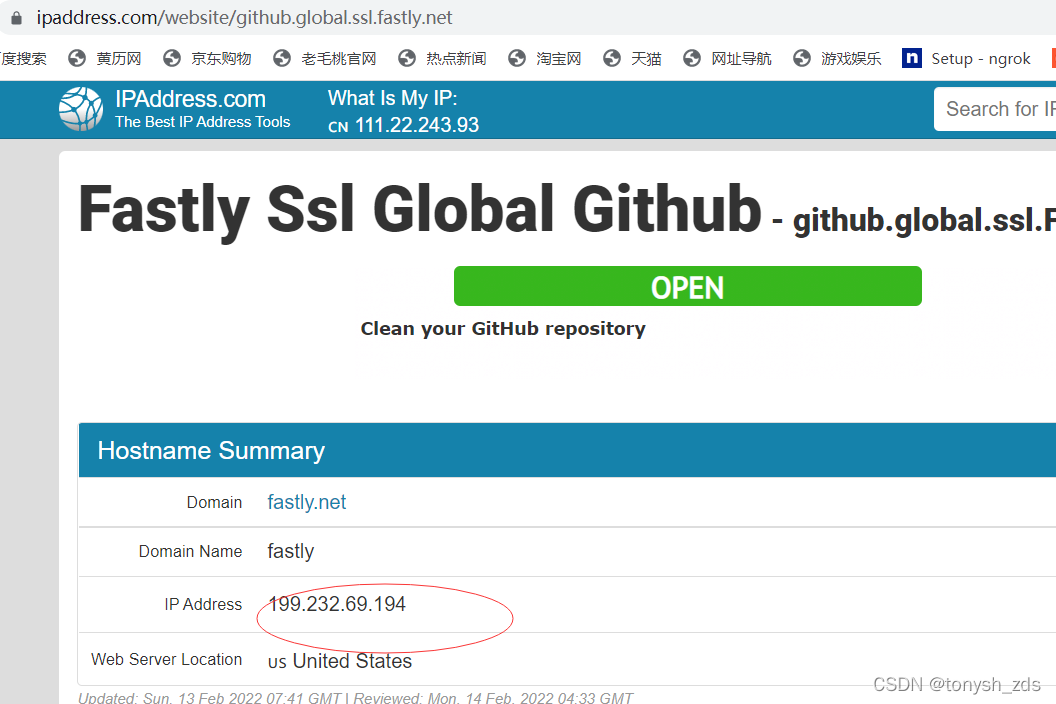Click the globe icon beside 热点新闻

point(407,59)
